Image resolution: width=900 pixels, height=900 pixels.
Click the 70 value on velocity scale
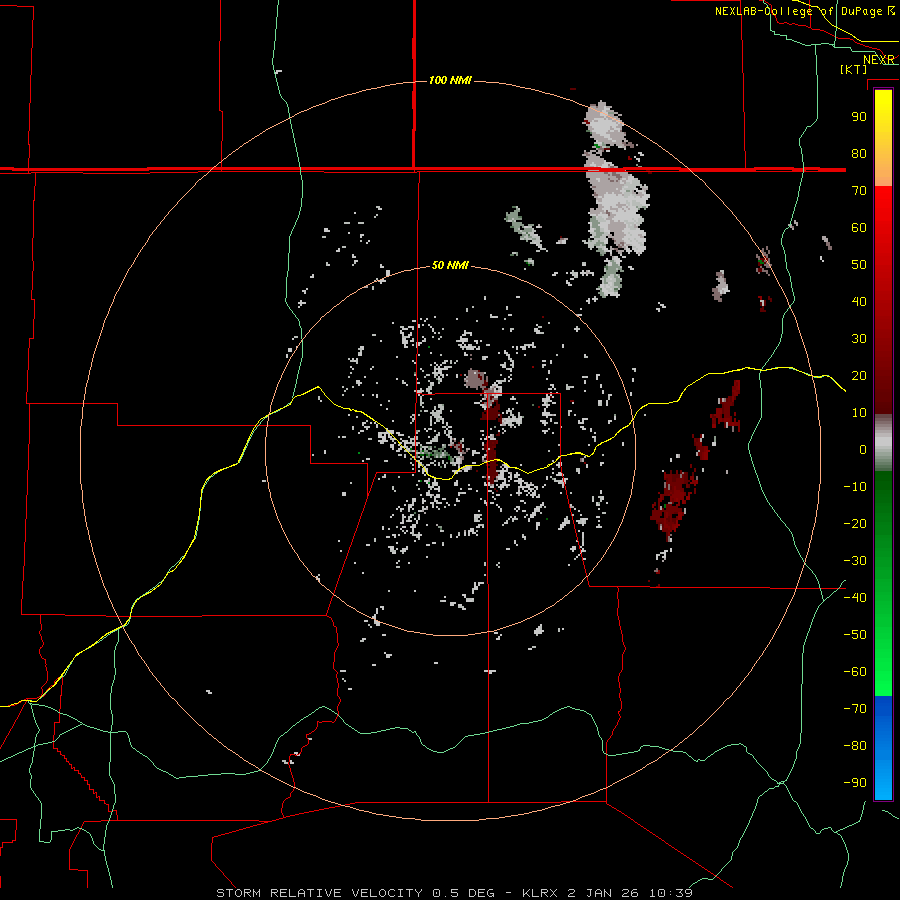point(859,191)
